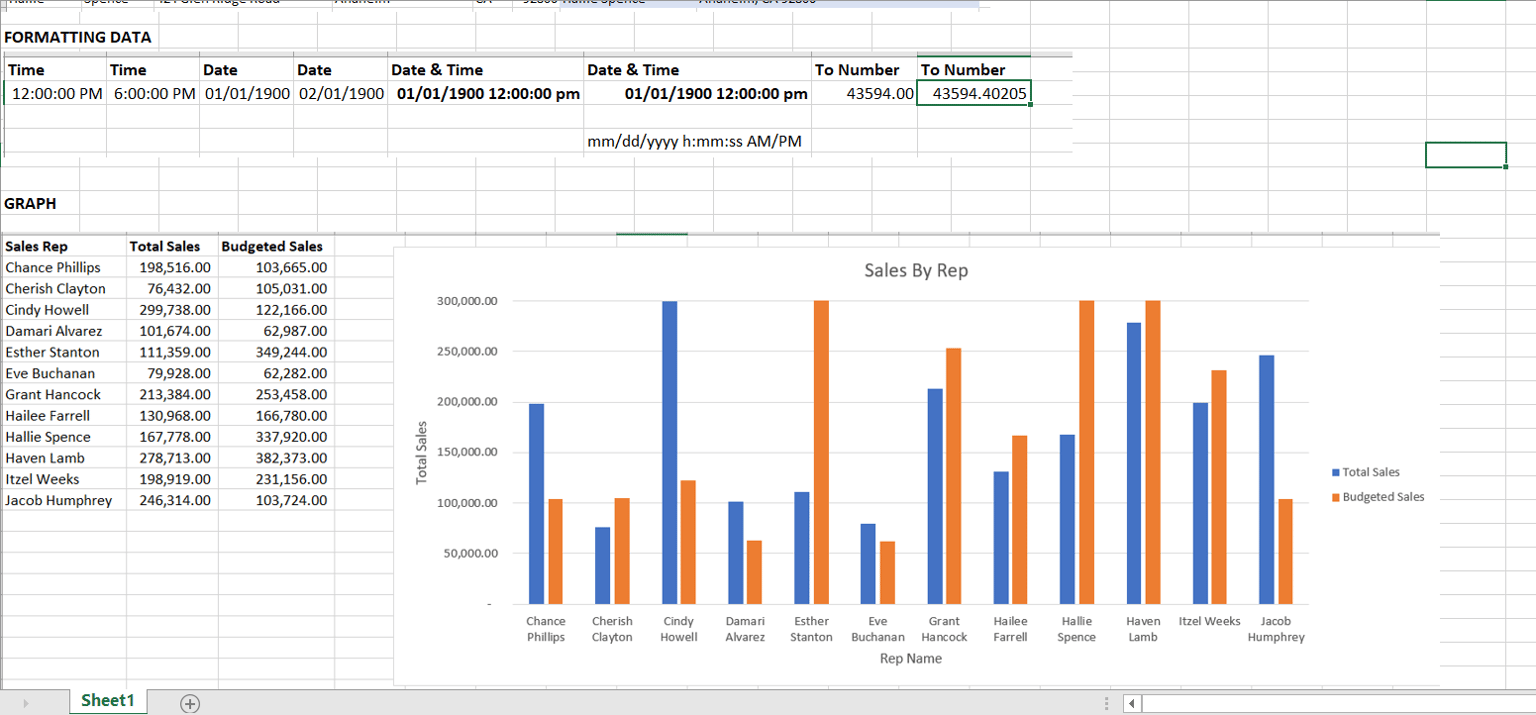
Task: Select the chart title Sales By Rep
Action: 916,271
